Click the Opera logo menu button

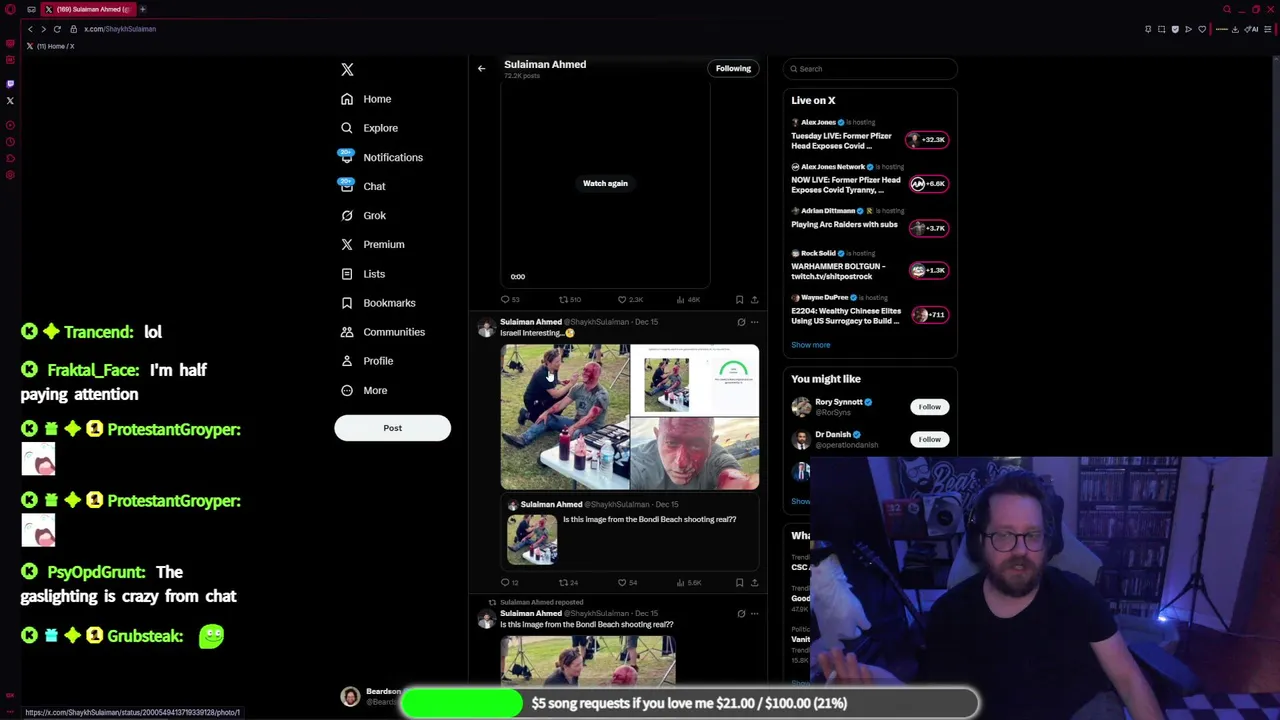(x=10, y=9)
